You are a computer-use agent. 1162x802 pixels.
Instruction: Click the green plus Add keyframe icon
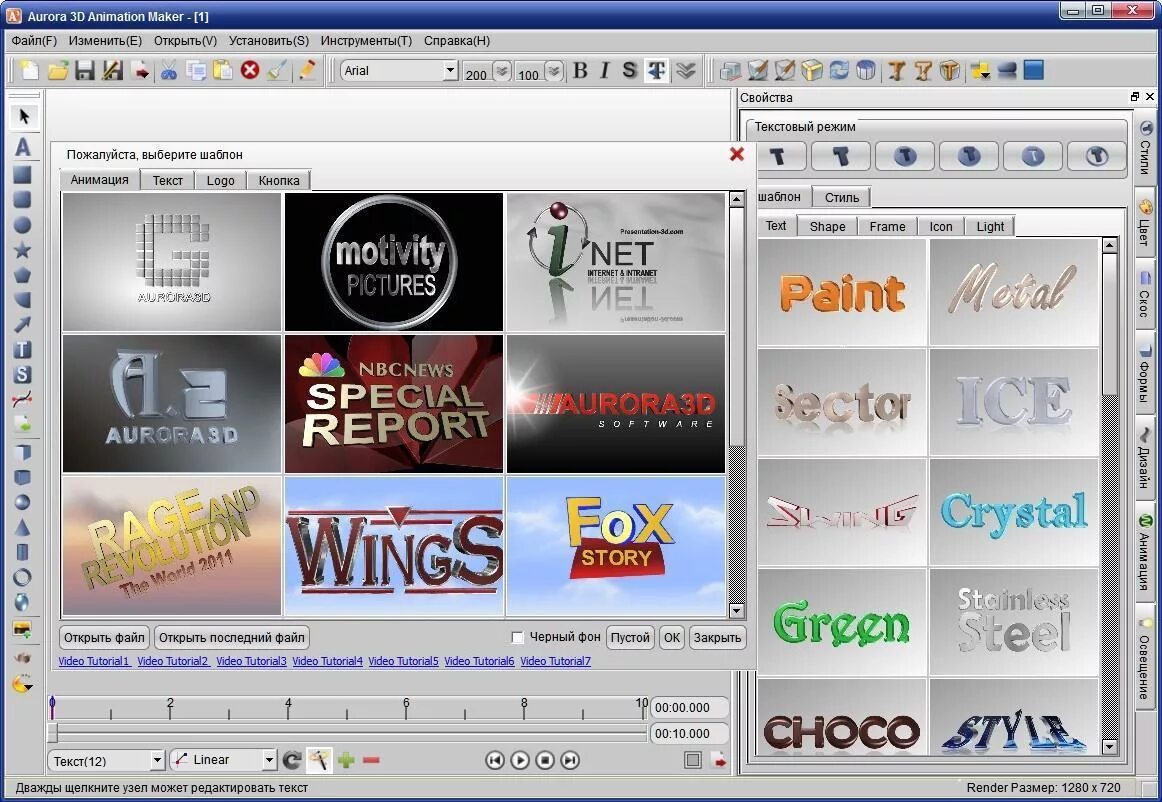(346, 760)
